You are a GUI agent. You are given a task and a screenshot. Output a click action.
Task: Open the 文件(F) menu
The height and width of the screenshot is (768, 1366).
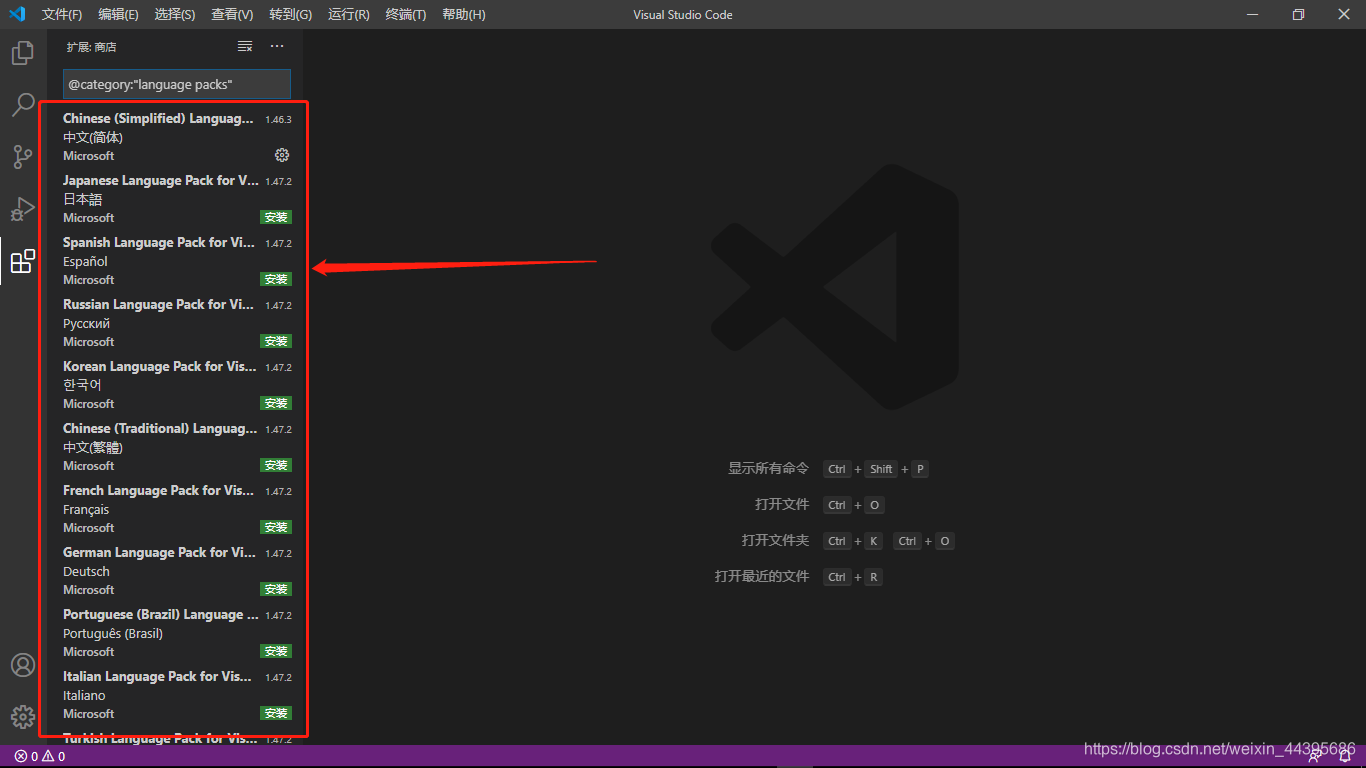pyautogui.click(x=62, y=14)
